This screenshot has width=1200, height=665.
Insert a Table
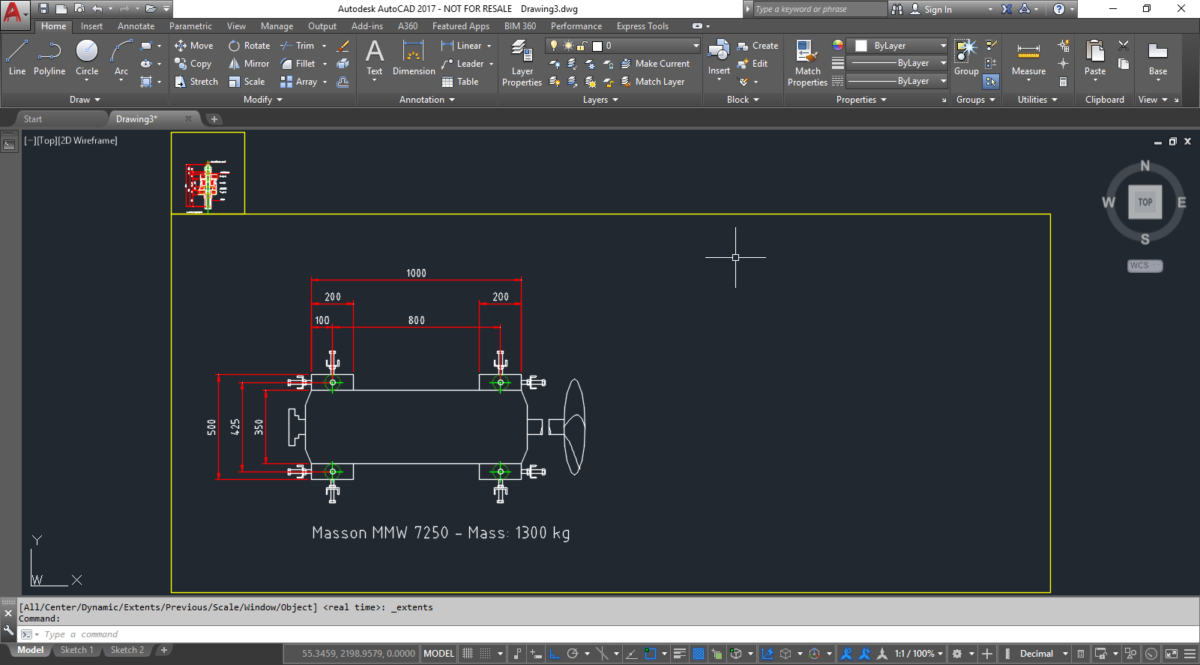click(460, 82)
